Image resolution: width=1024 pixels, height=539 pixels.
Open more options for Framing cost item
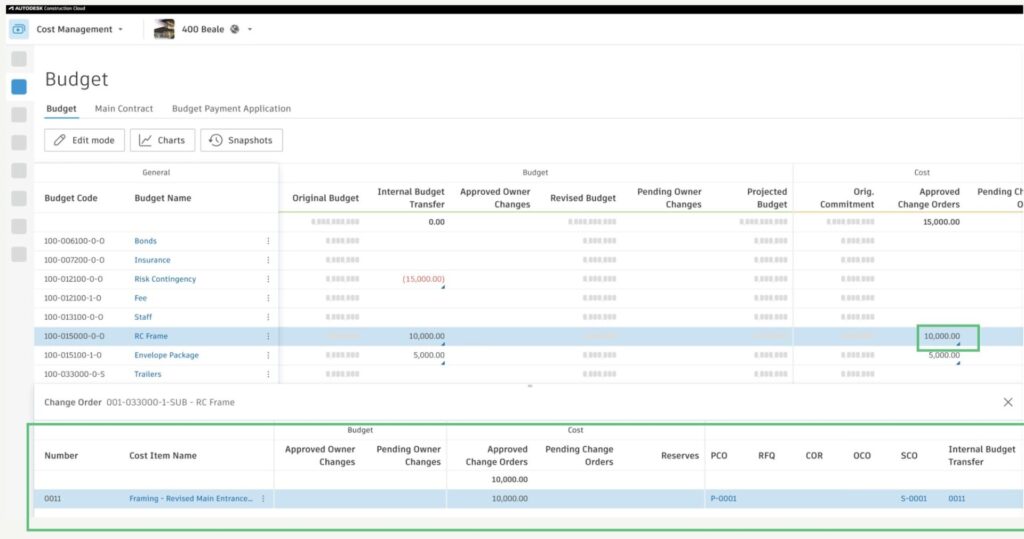click(x=263, y=498)
